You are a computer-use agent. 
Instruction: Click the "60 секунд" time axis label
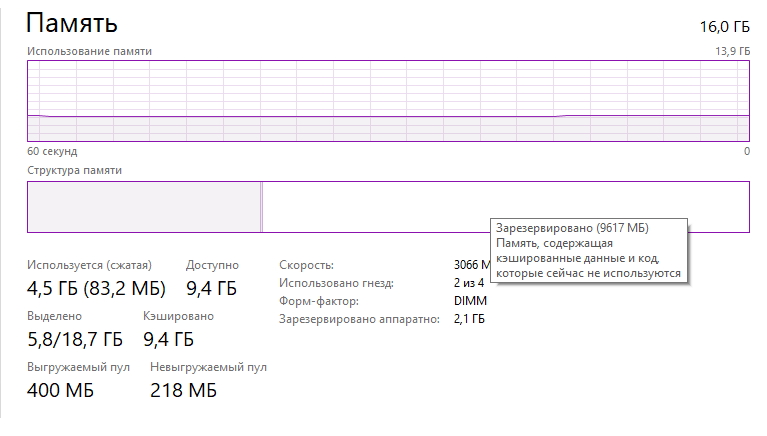[x=55, y=152]
